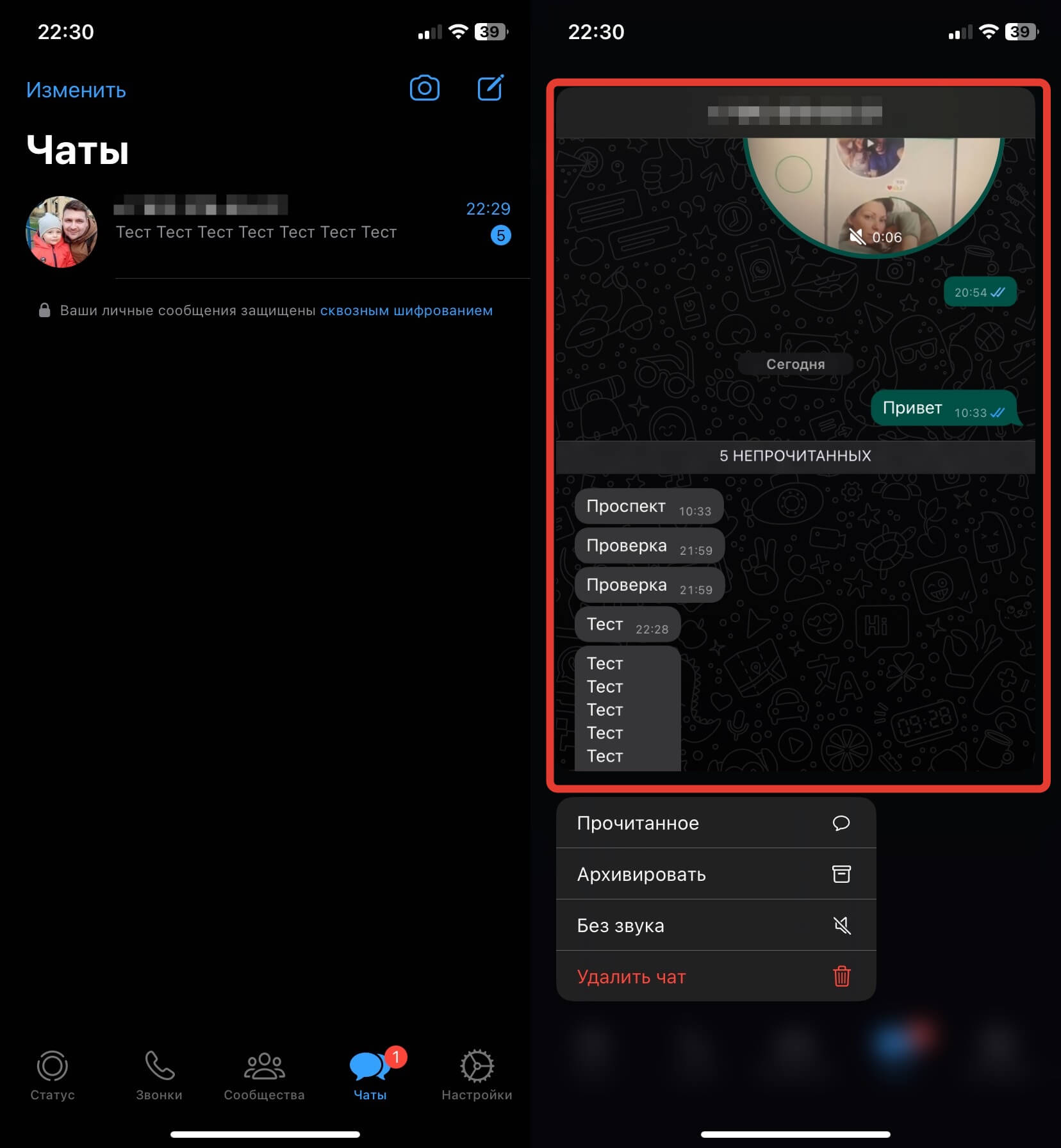Play the round video message preview
Image resolution: width=1061 pixels, height=1148 pixels.
(x=871, y=192)
